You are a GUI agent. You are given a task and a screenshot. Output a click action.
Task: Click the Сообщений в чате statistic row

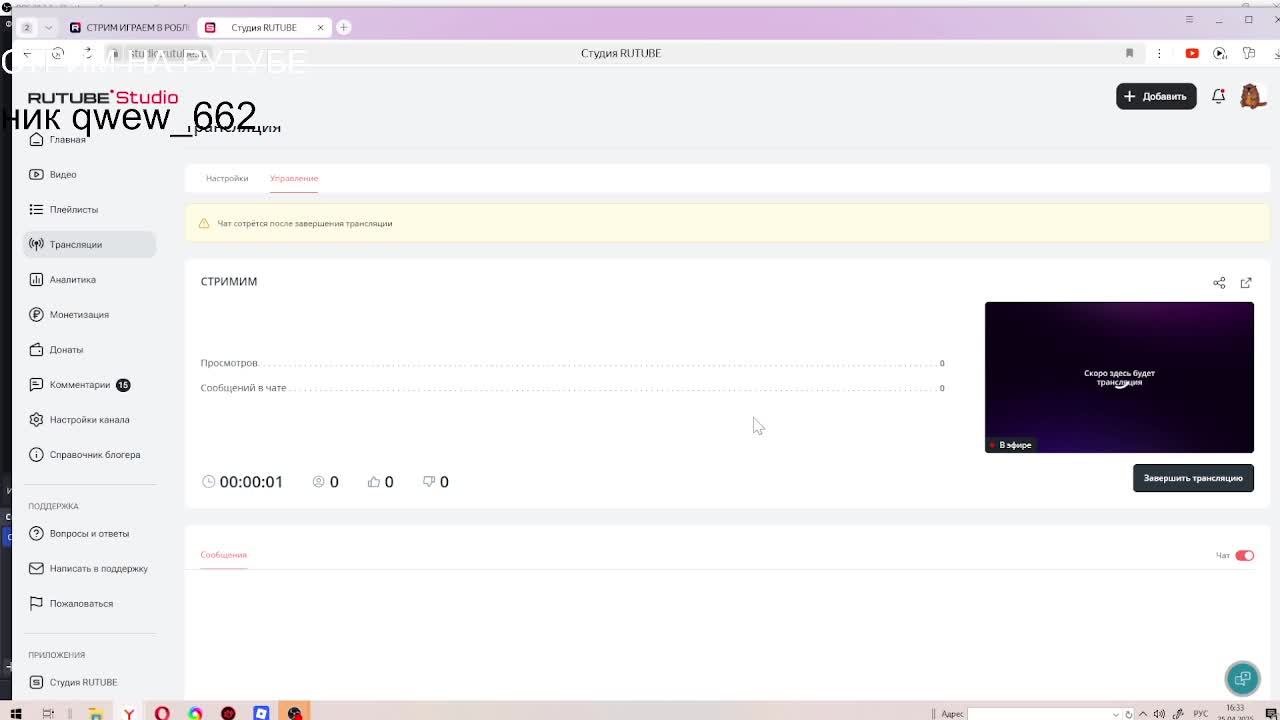[x=572, y=388]
